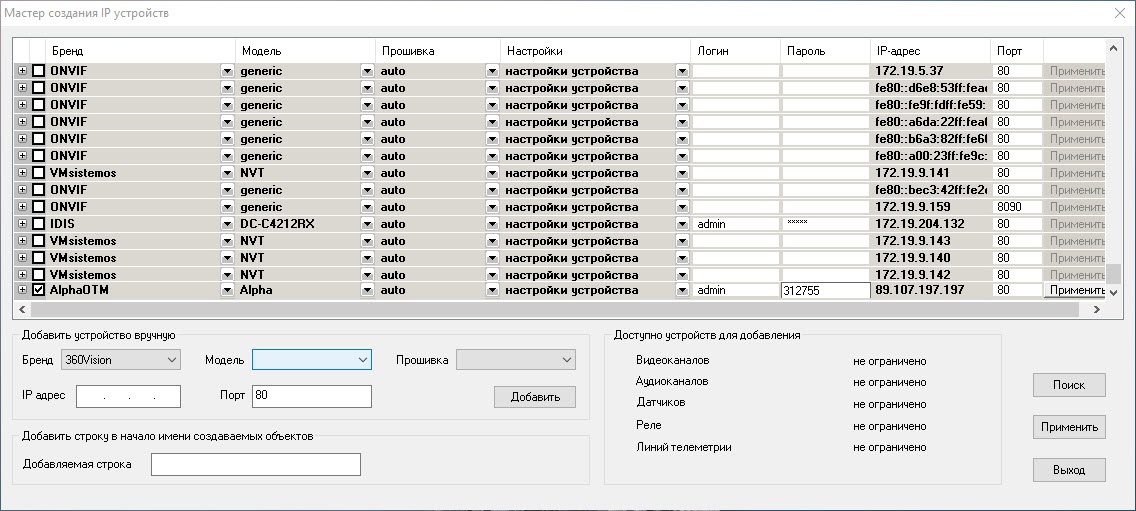Click the Добавляемая строка text field
The image size is (1136, 511).
(x=255, y=465)
